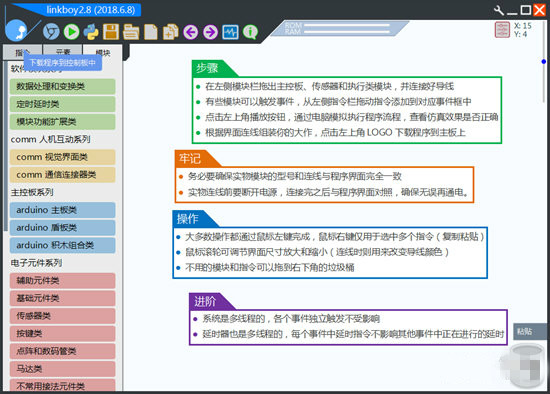Open 模块功能扩展类 category
Image resolution: width=550 pixels, height=394 pixels.
pos(62,121)
